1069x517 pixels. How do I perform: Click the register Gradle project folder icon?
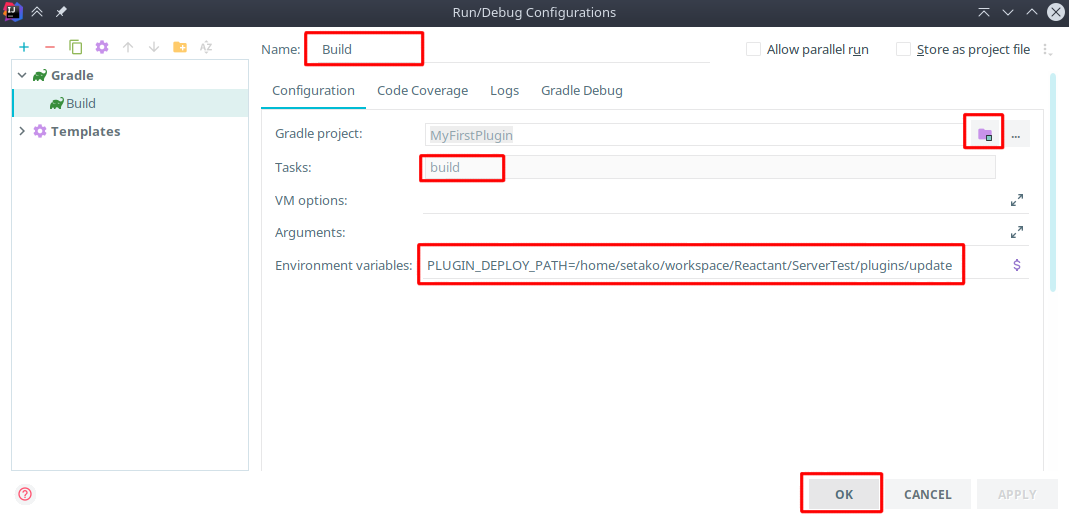tap(985, 135)
